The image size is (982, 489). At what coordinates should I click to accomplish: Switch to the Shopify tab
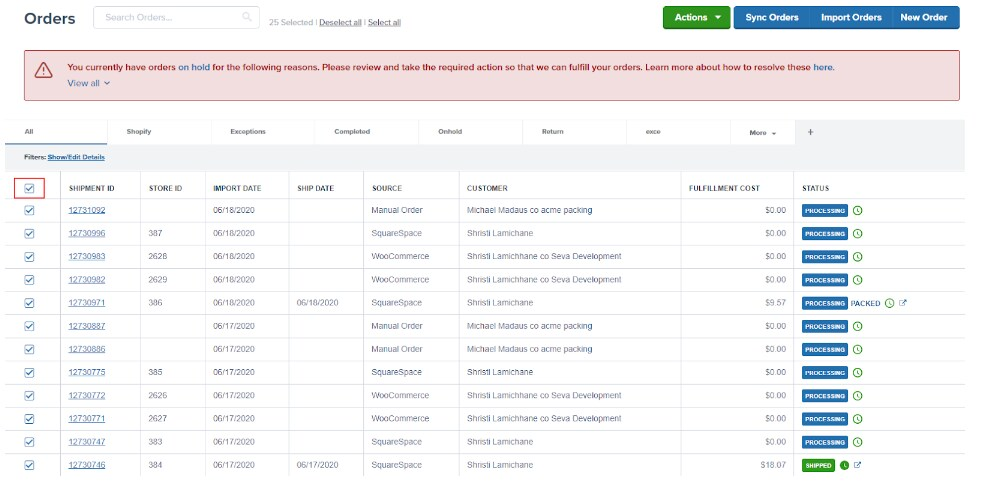(x=160, y=132)
